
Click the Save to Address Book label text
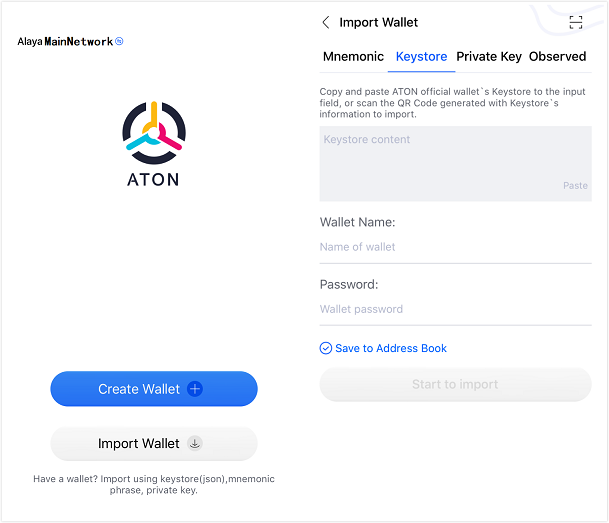[391, 348]
